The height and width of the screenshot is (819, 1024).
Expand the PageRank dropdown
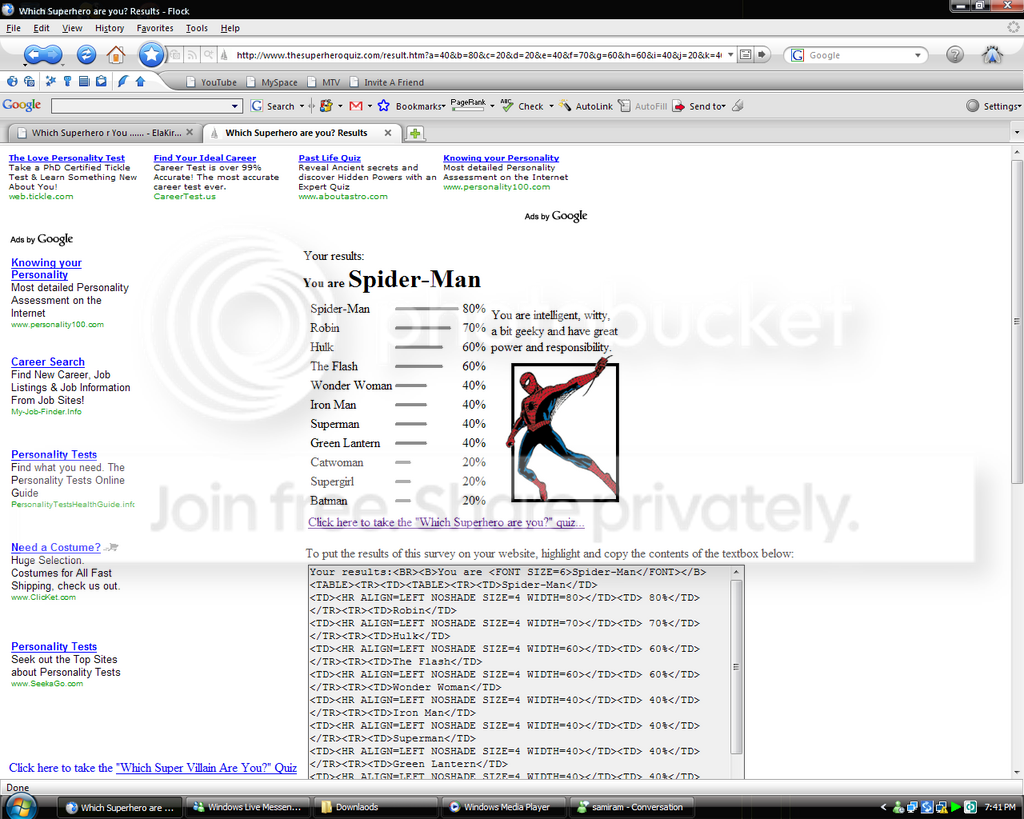coord(492,106)
